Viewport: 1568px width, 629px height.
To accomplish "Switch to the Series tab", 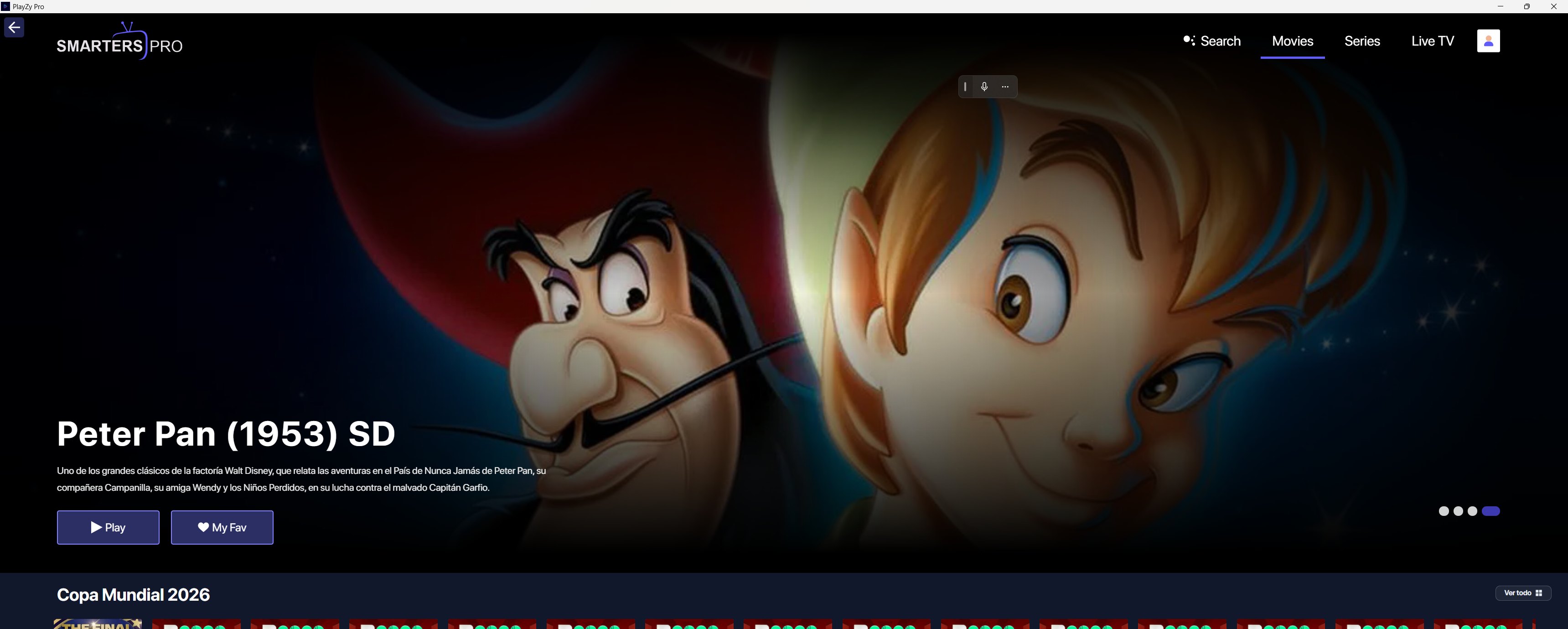I will point(1361,41).
